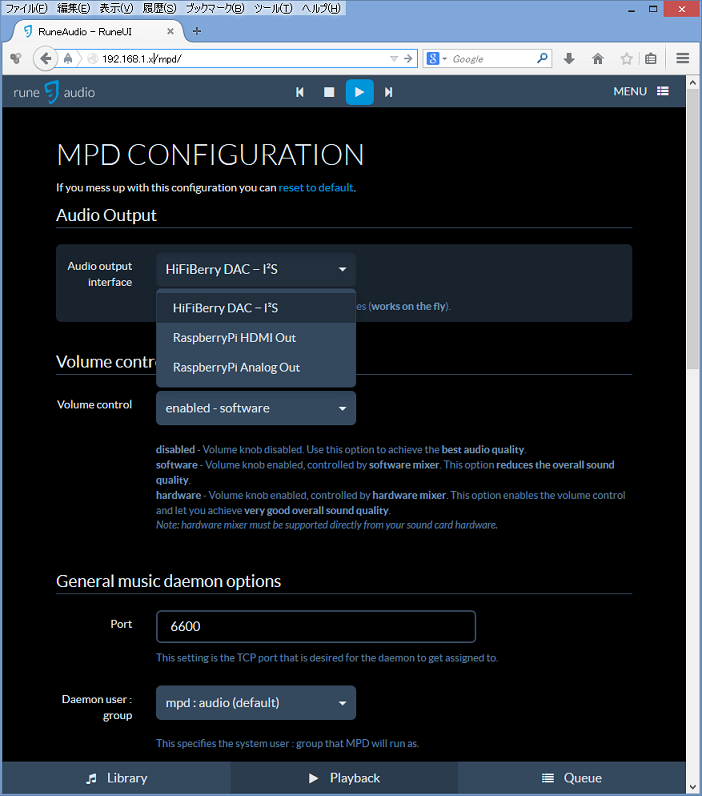This screenshot has height=796, width=702.
Task: Click the reset to default link
Action: 316,188
